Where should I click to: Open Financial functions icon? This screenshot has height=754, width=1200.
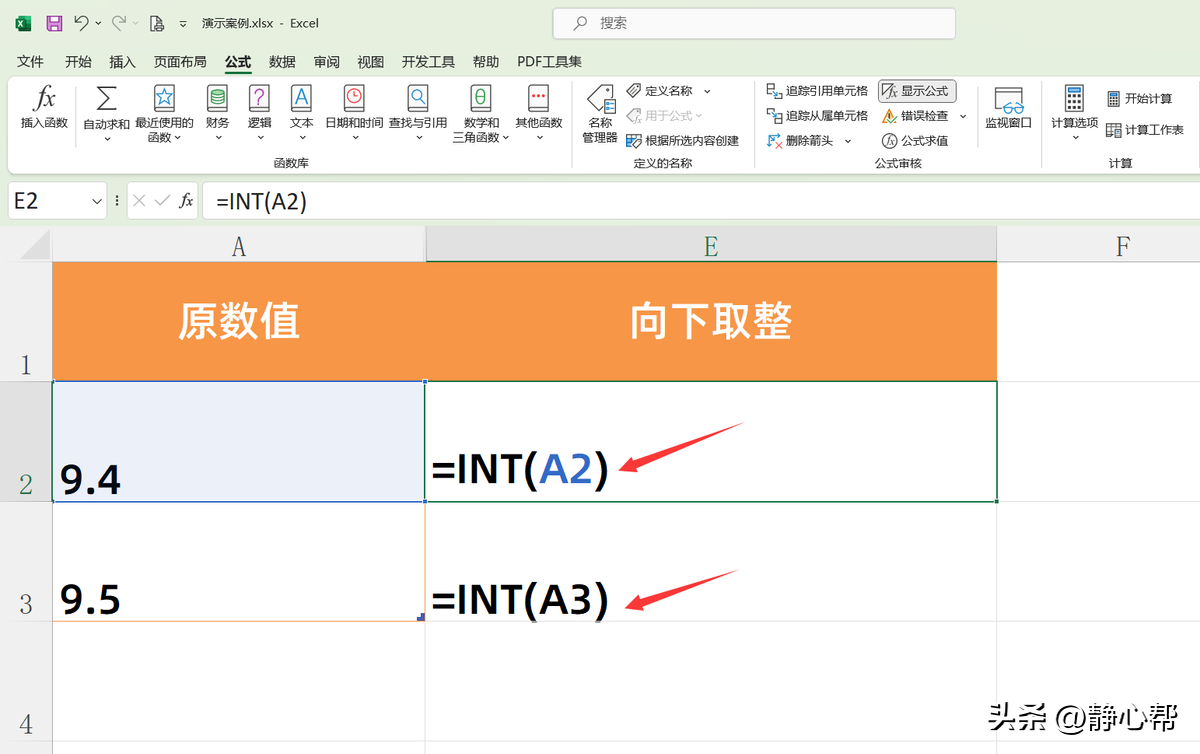(x=217, y=98)
